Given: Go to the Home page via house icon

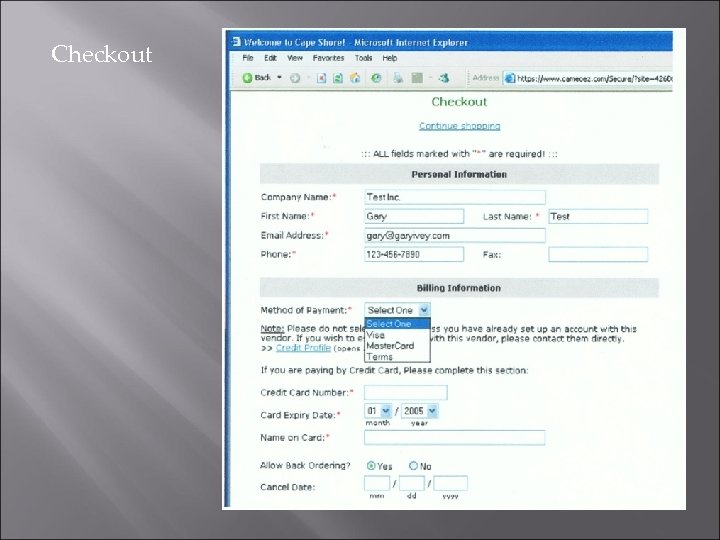Looking at the screenshot, I should [355, 78].
